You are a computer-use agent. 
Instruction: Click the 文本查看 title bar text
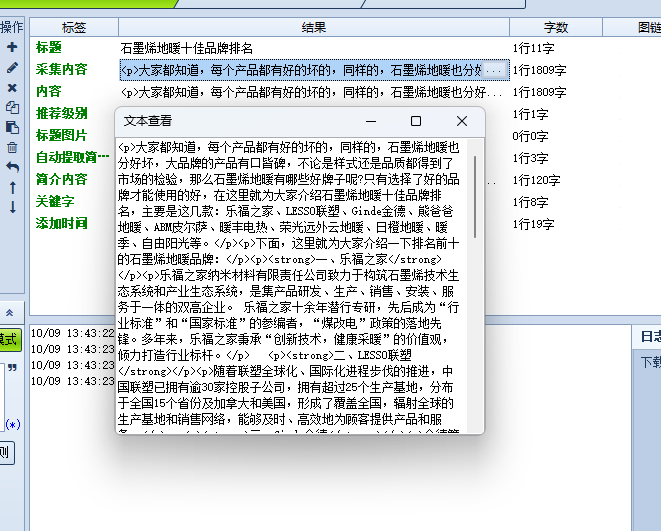tap(148, 121)
